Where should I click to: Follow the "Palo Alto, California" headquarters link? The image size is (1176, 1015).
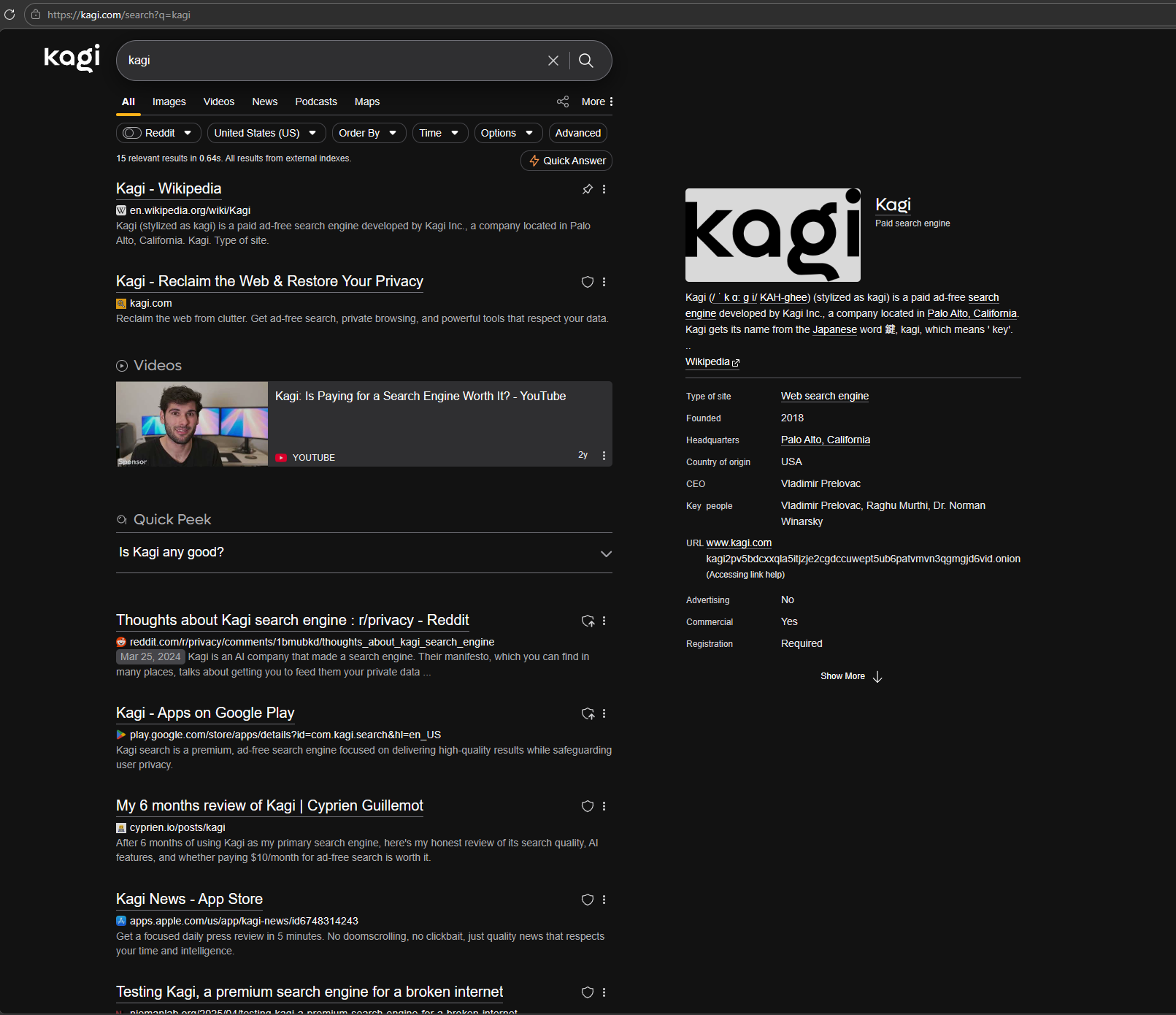coord(826,440)
